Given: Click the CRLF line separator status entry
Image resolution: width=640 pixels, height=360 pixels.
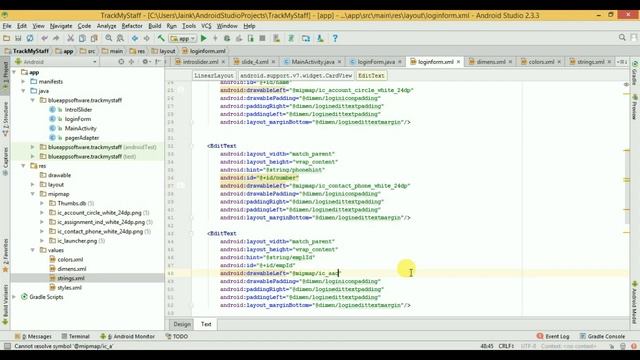Looking at the screenshot, I should pyautogui.click(x=506, y=346).
